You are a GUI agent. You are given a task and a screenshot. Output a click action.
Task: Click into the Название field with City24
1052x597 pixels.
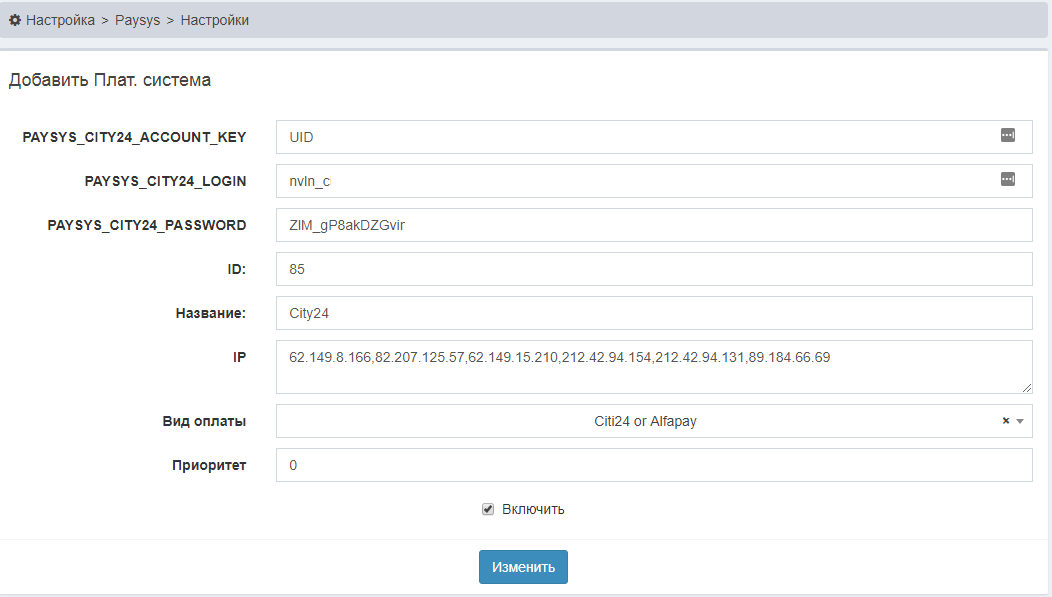pyautogui.click(x=654, y=313)
